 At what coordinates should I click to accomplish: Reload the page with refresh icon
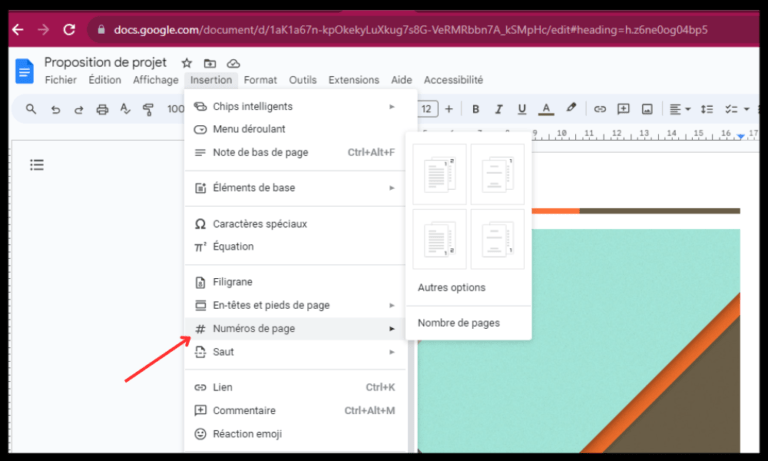(69, 30)
